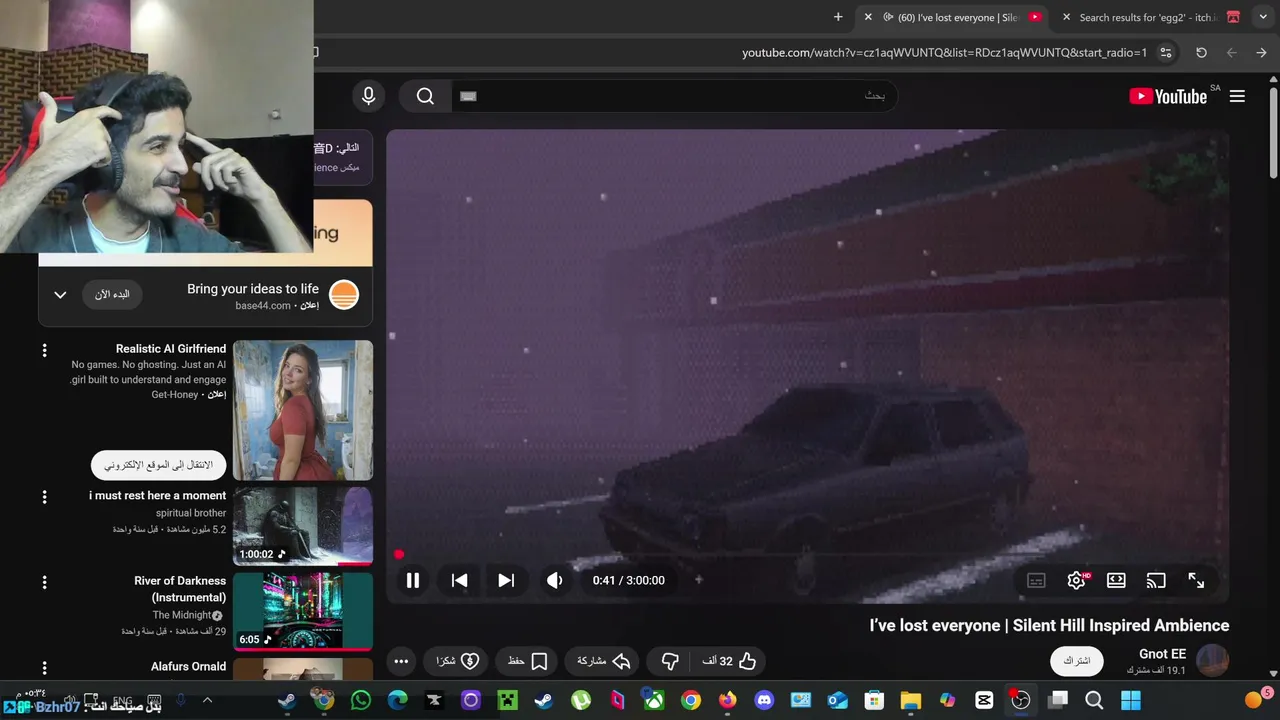Open the video settings gear
This screenshot has width=1280, height=720.
pyautogui.click(x=1076, y=580)
